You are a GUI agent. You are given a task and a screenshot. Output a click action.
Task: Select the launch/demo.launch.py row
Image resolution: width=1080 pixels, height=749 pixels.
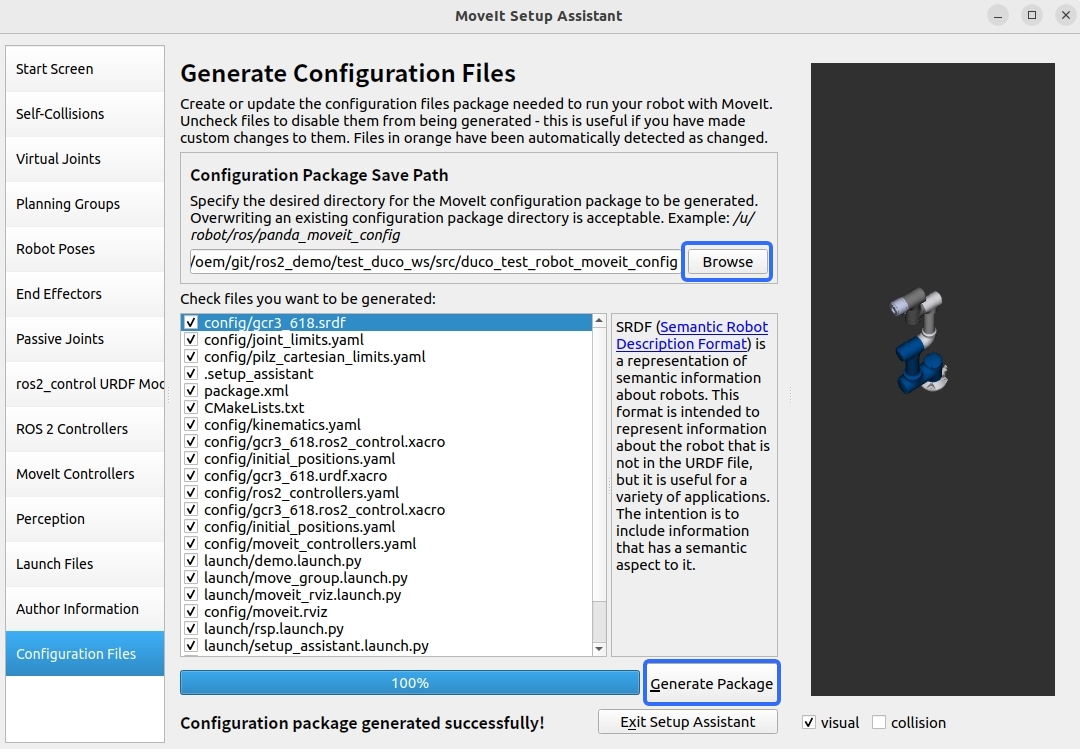point(386,561)
